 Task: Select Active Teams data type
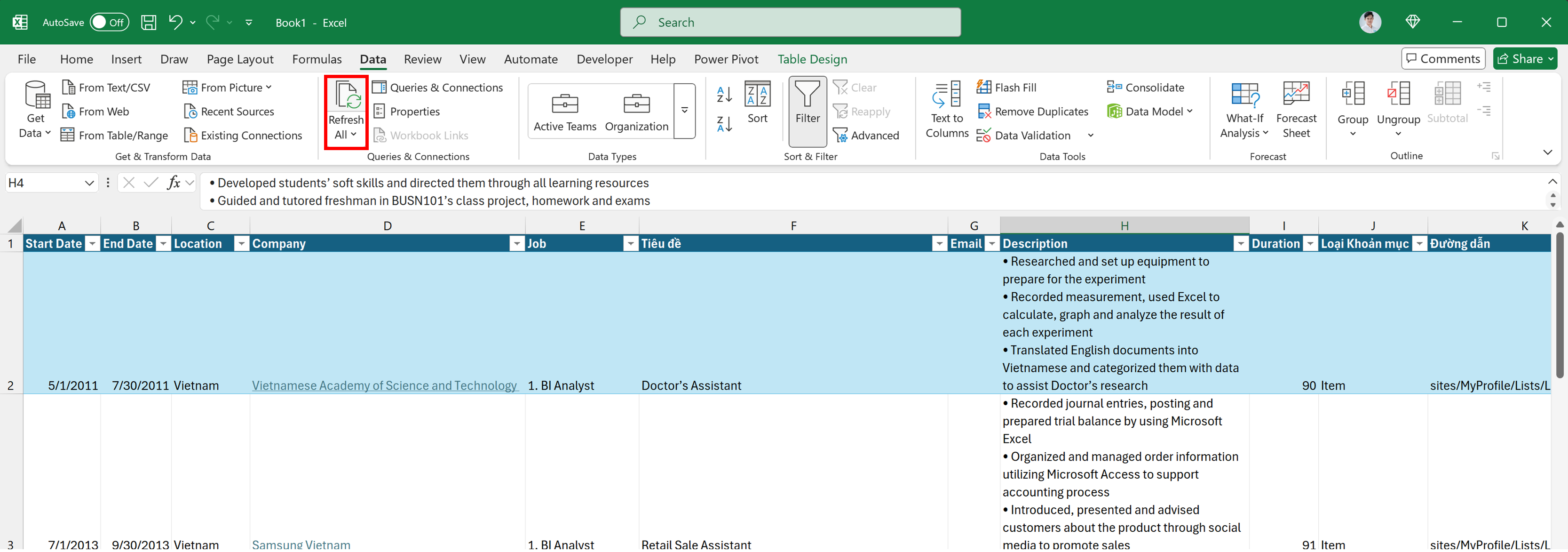[565, 112]
